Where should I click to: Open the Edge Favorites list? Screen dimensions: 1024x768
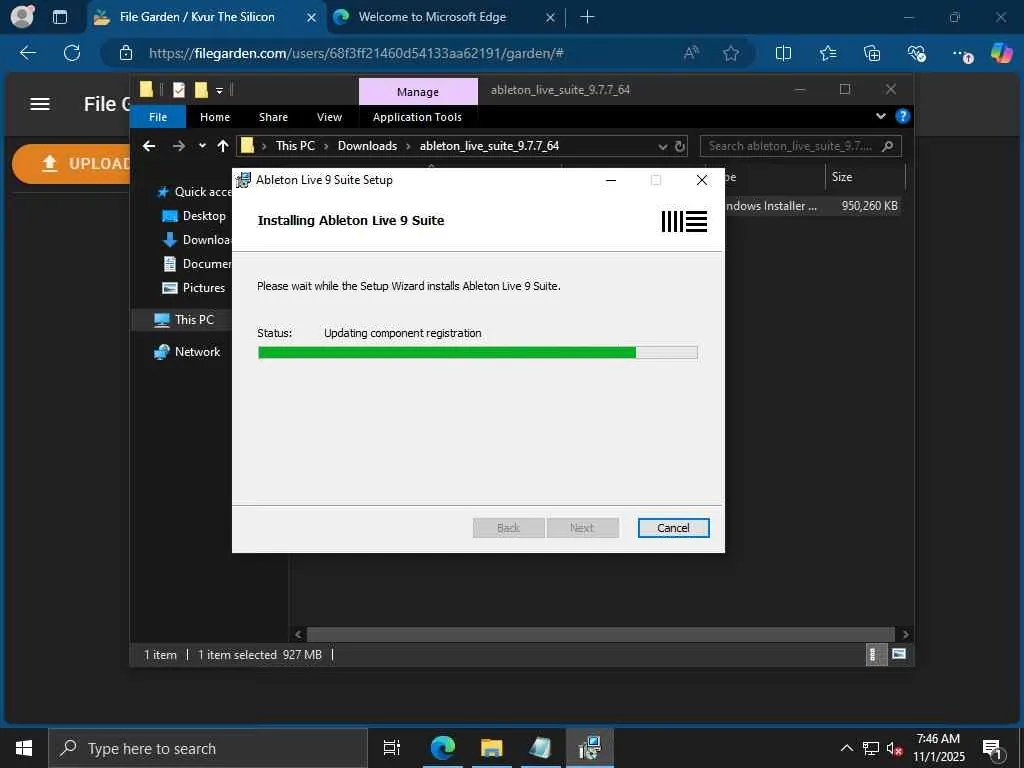[x=828, y=54]
